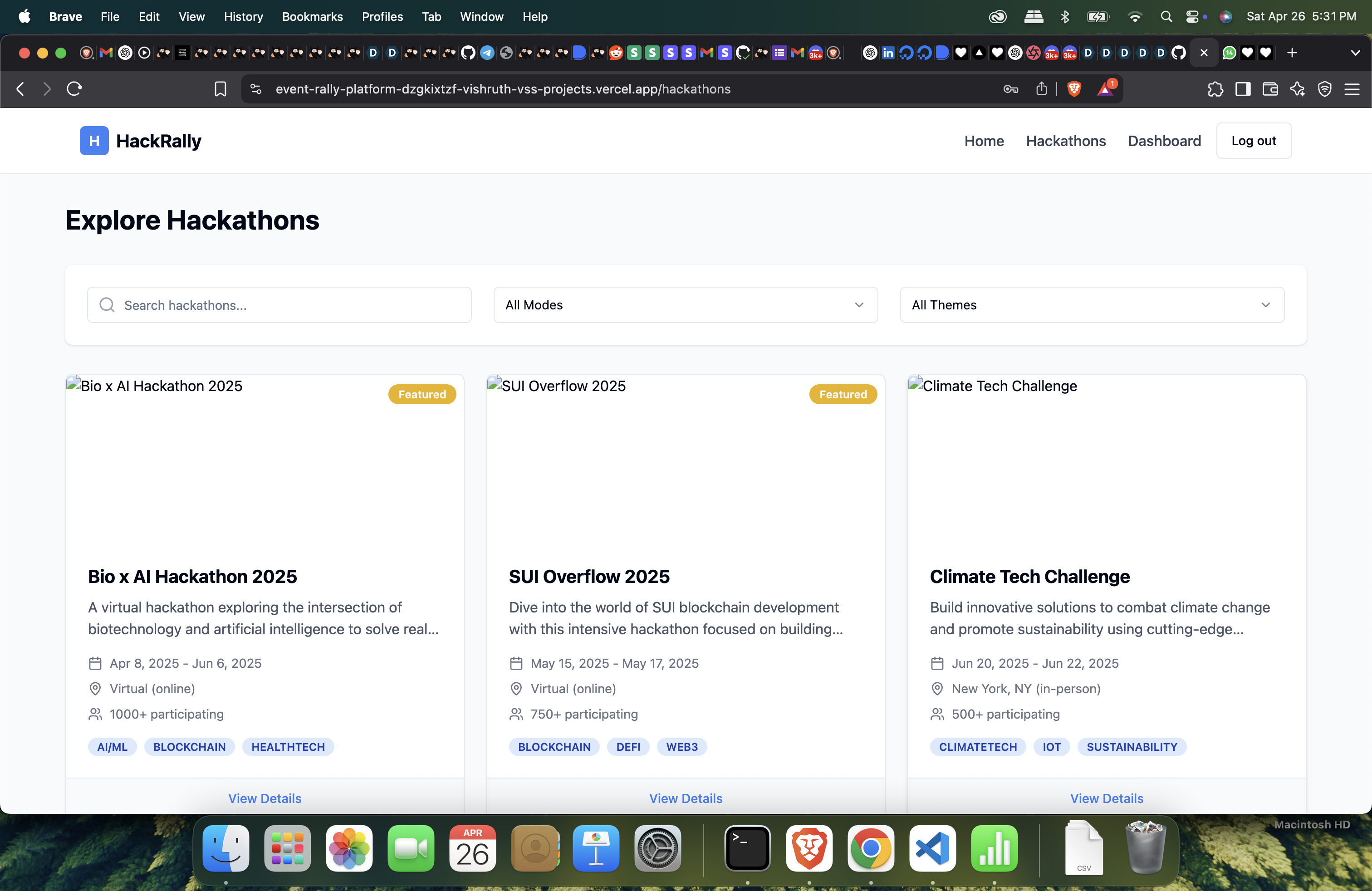Toggle the sidebar panel icon
Image resolution: width=1372 pixels, height=891 pixels.
click(1243, 89)
